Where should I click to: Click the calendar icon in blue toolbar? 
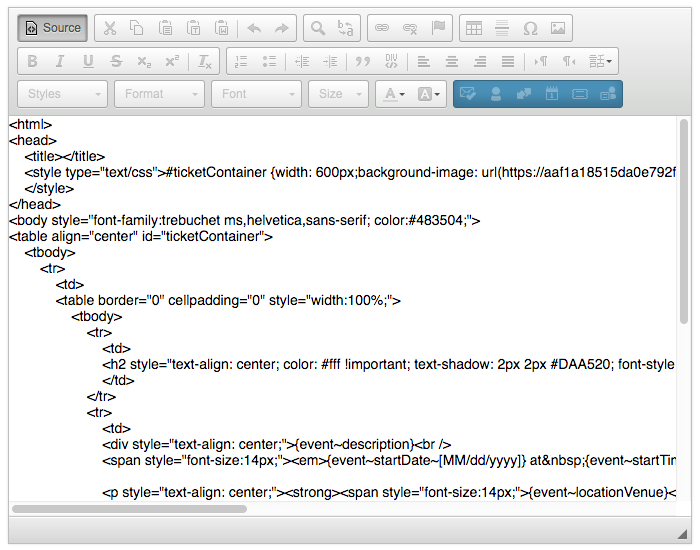pyautogui.click(x=551, y=94)
